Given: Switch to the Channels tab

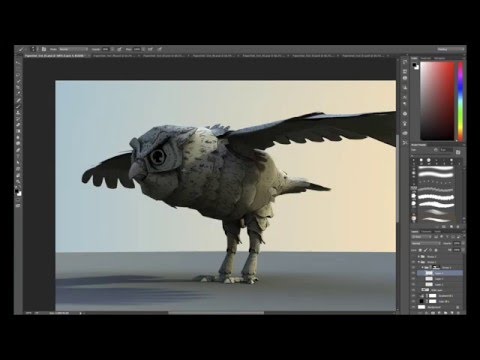Looking at the screenshot, I should tap(426, 232).
